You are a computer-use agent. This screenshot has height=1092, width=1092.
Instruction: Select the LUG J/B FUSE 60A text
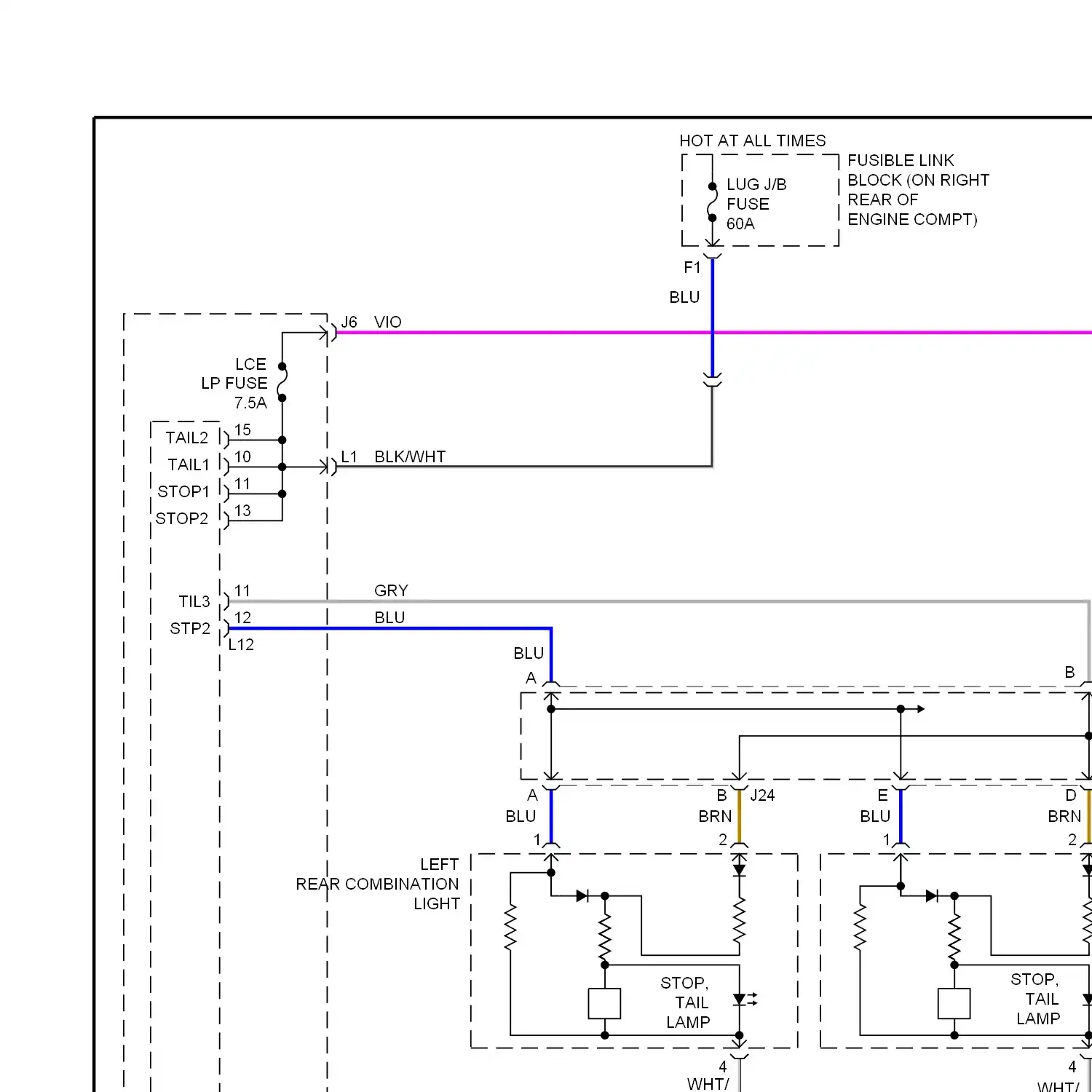(756, 204)
